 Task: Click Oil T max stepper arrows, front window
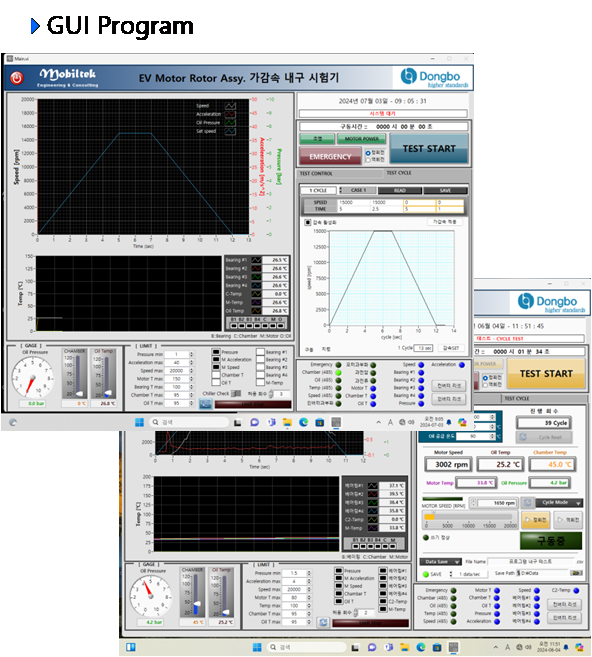tap(191, 404)
